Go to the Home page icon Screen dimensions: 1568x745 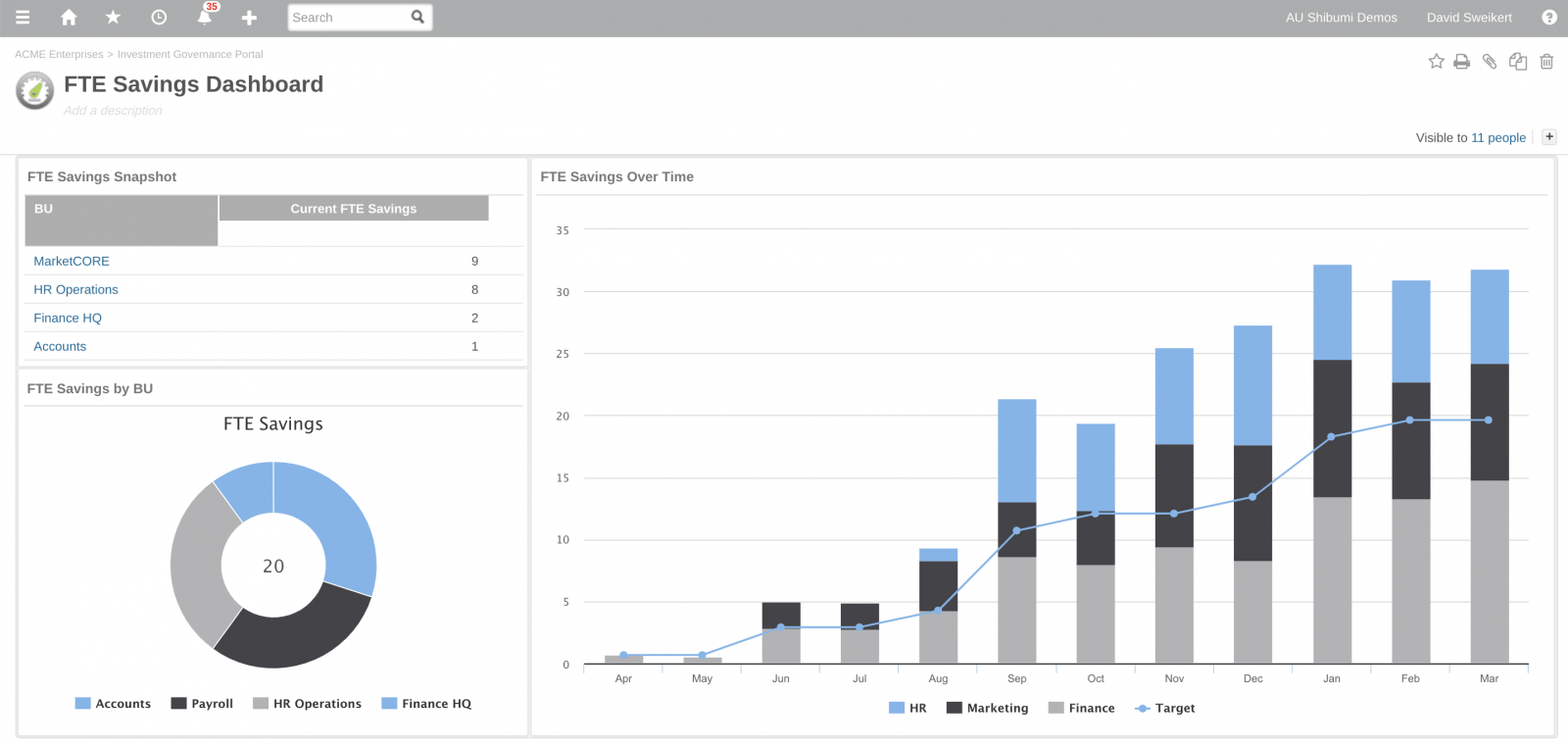(x=69, y=18)
